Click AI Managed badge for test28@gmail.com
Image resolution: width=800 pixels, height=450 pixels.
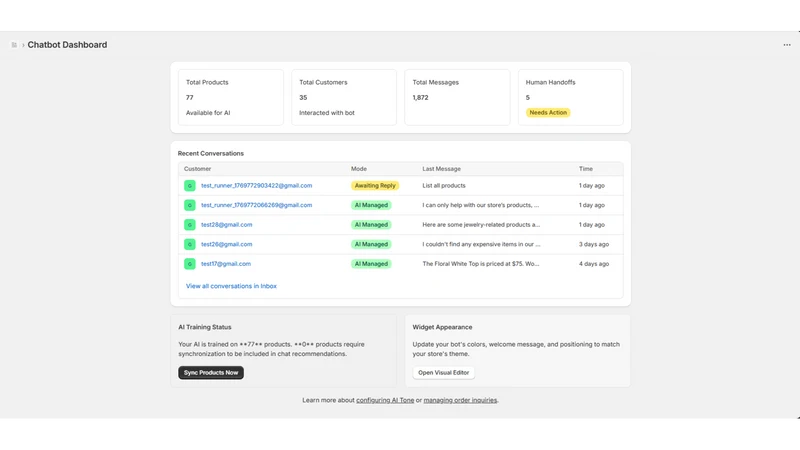(x=371, y=224)
